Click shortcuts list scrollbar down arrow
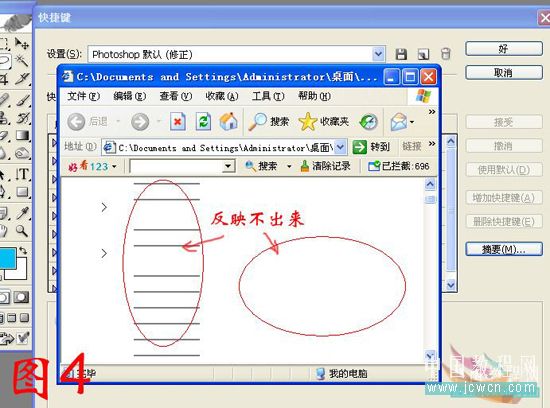This screenshot has width=550, height=408. (451, 285)
